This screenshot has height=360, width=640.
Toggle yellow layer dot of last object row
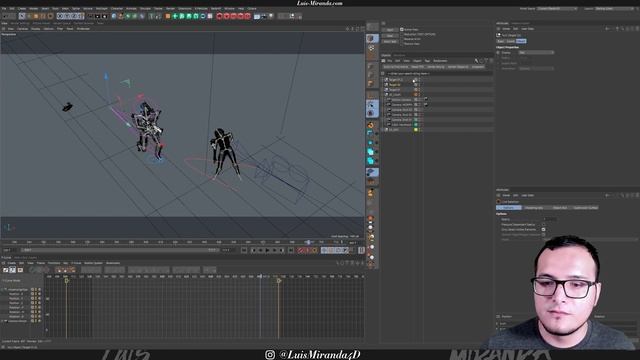pos(416,129)
